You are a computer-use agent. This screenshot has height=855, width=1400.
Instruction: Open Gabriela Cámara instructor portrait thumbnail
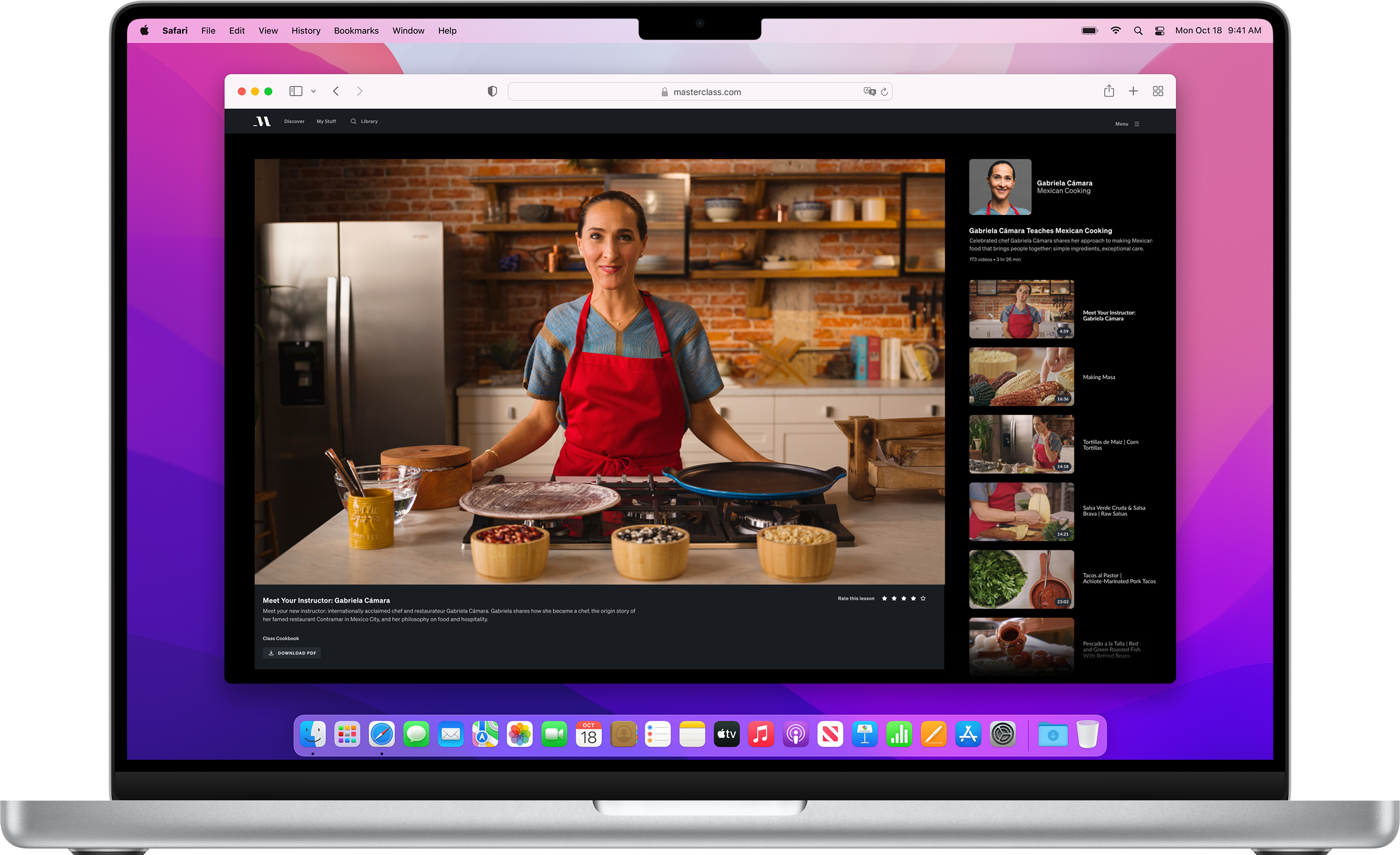coord(1000,187)
